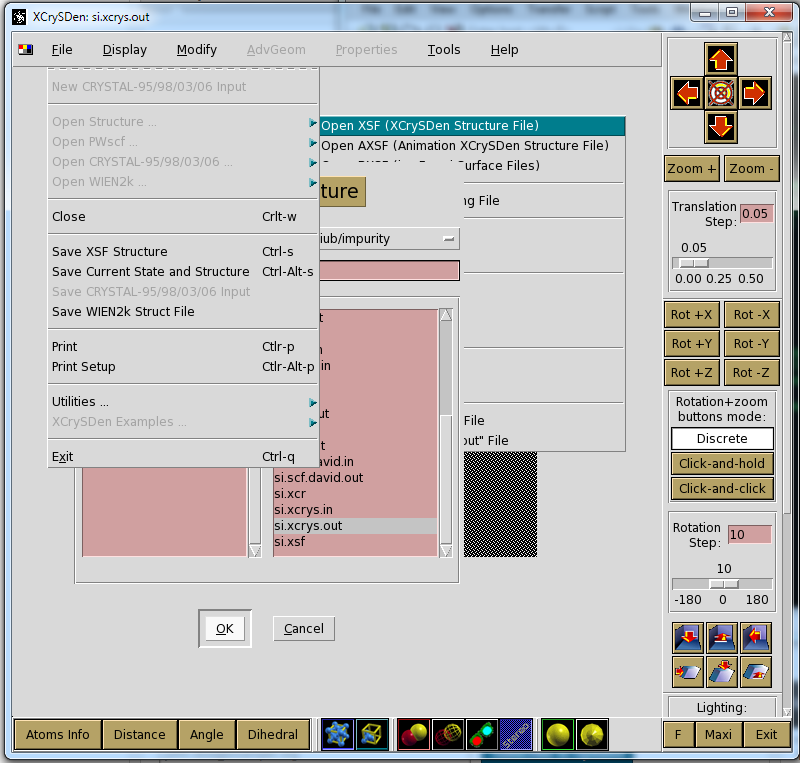Select Save Current State and Structure
The width and height of the screenshot is (800, 763).
[183, 272]
